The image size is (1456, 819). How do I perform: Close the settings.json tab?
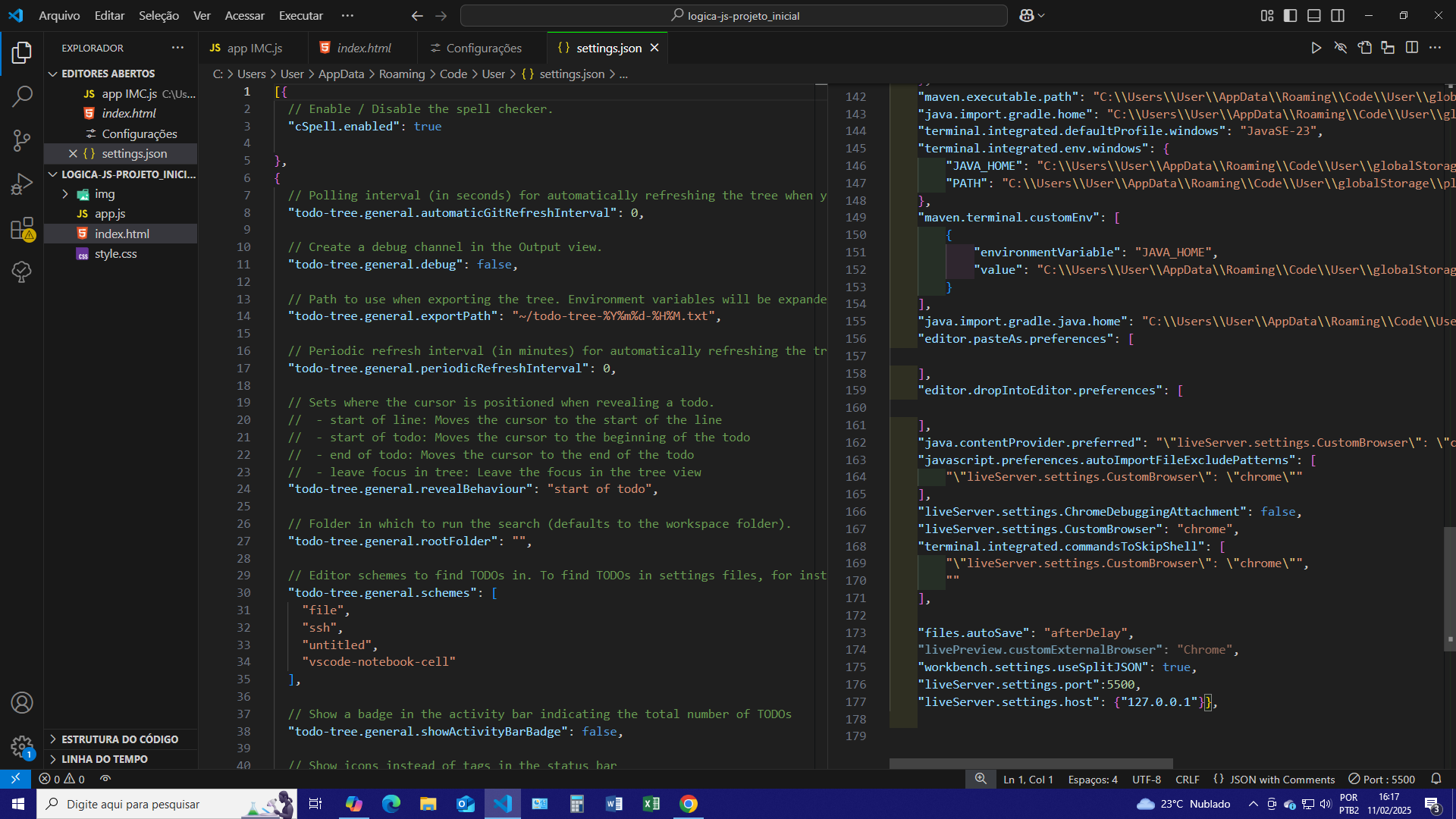pyautogui.click(x=654, y=48)
